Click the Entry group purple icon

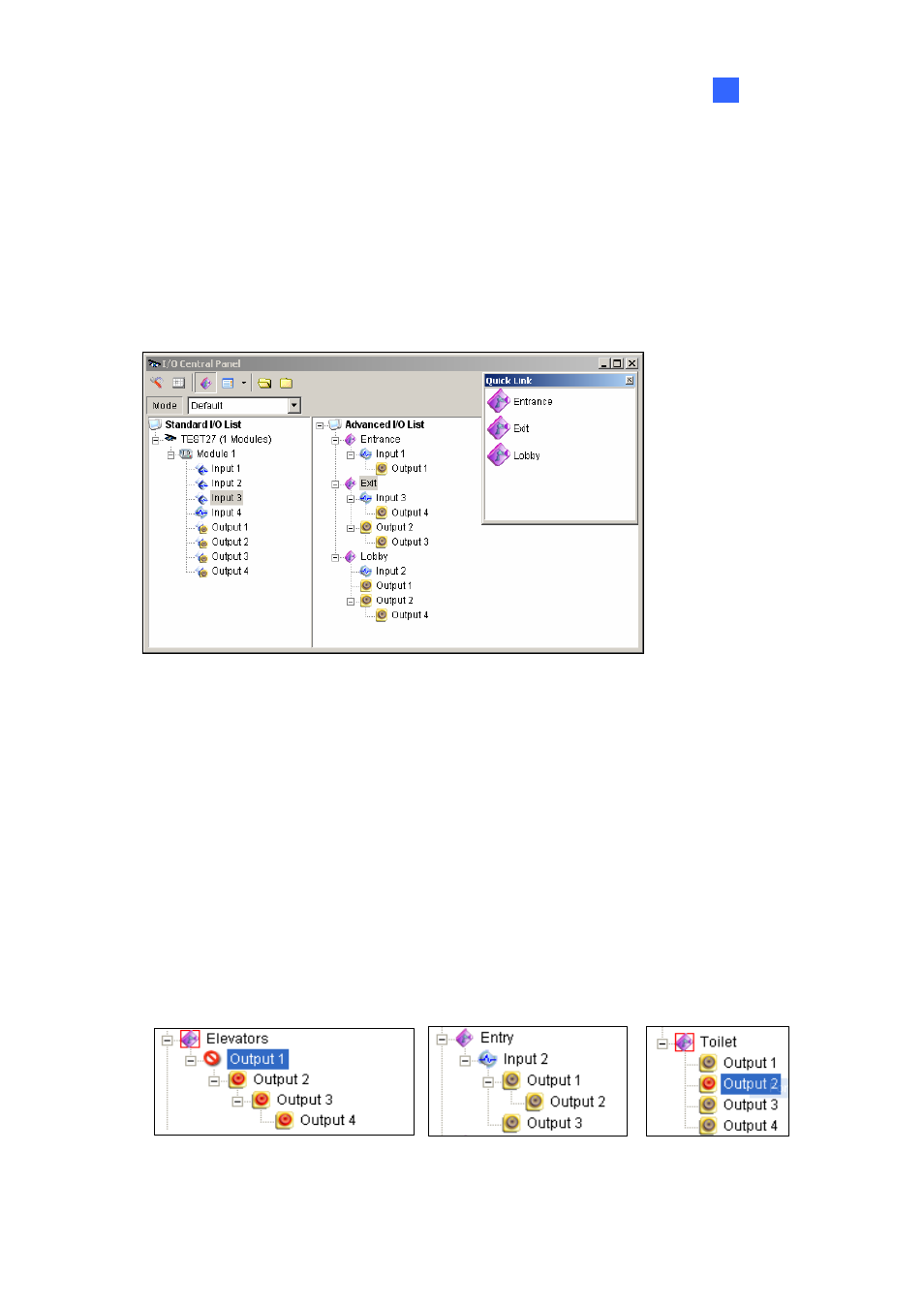pos(465,1038)
